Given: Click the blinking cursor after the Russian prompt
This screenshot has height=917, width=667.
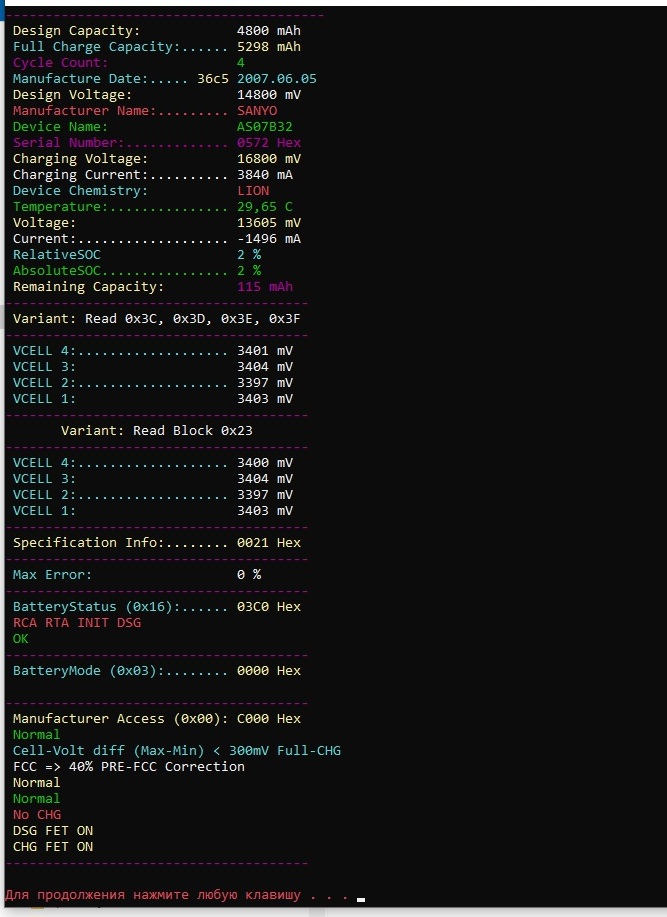Looking at the screenshot, I should pyautogui.click(x=360, y=898).
